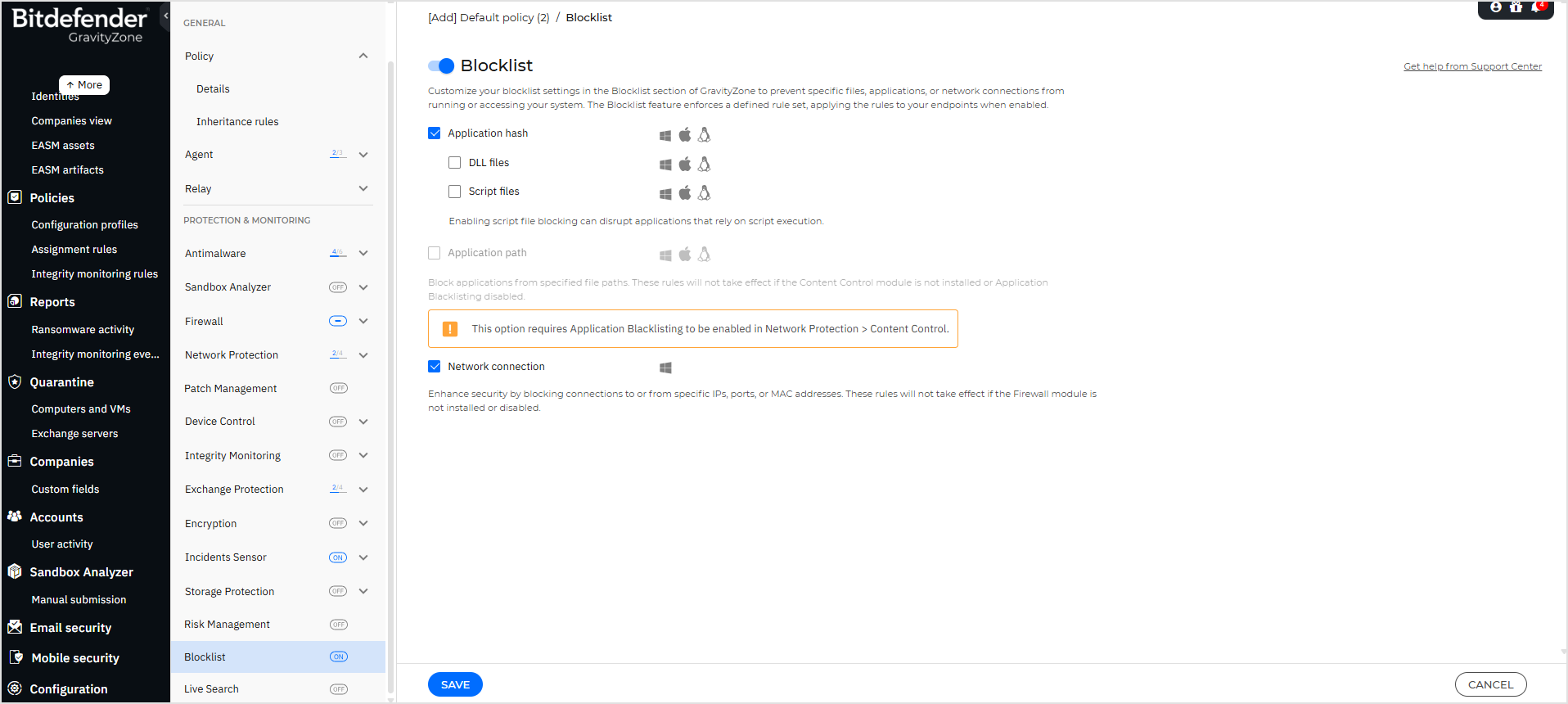Open the gift what's-new icon

[x=1516, y=7]
